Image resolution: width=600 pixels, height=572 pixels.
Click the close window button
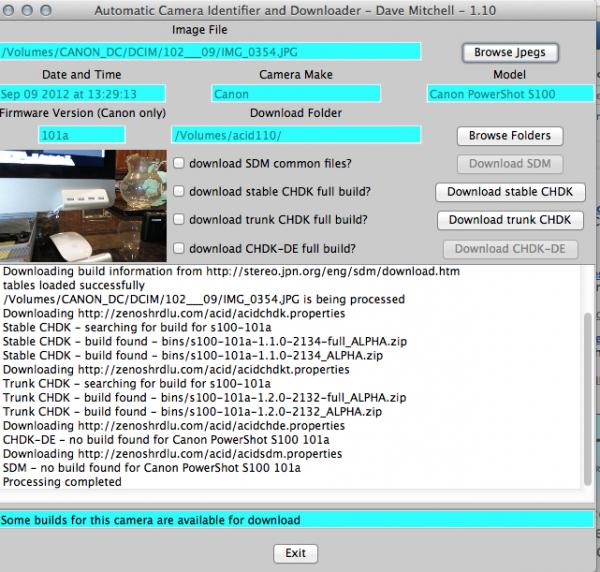point(8,10)
